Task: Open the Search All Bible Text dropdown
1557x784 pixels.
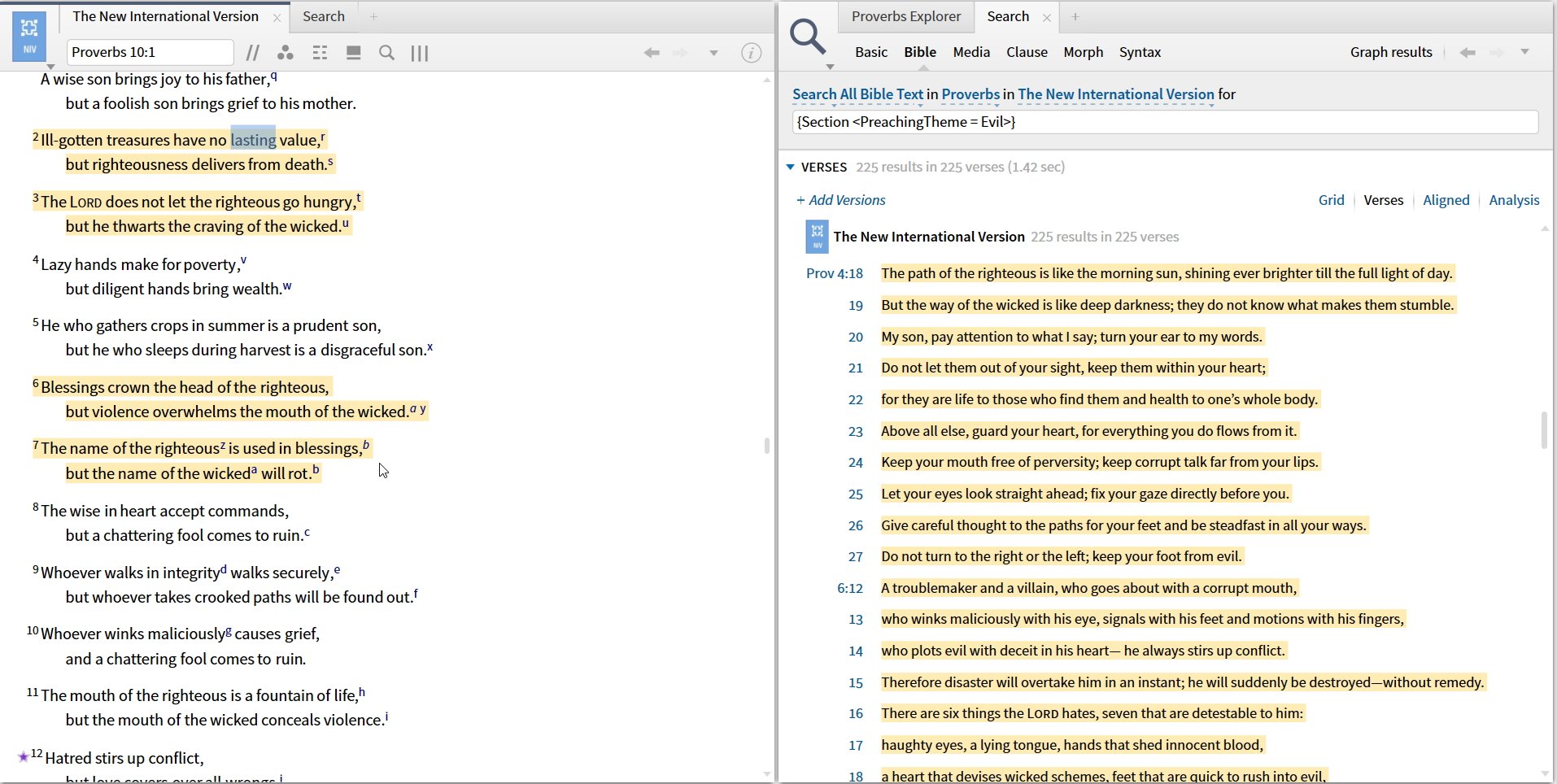Action: (x=857, y=94)
